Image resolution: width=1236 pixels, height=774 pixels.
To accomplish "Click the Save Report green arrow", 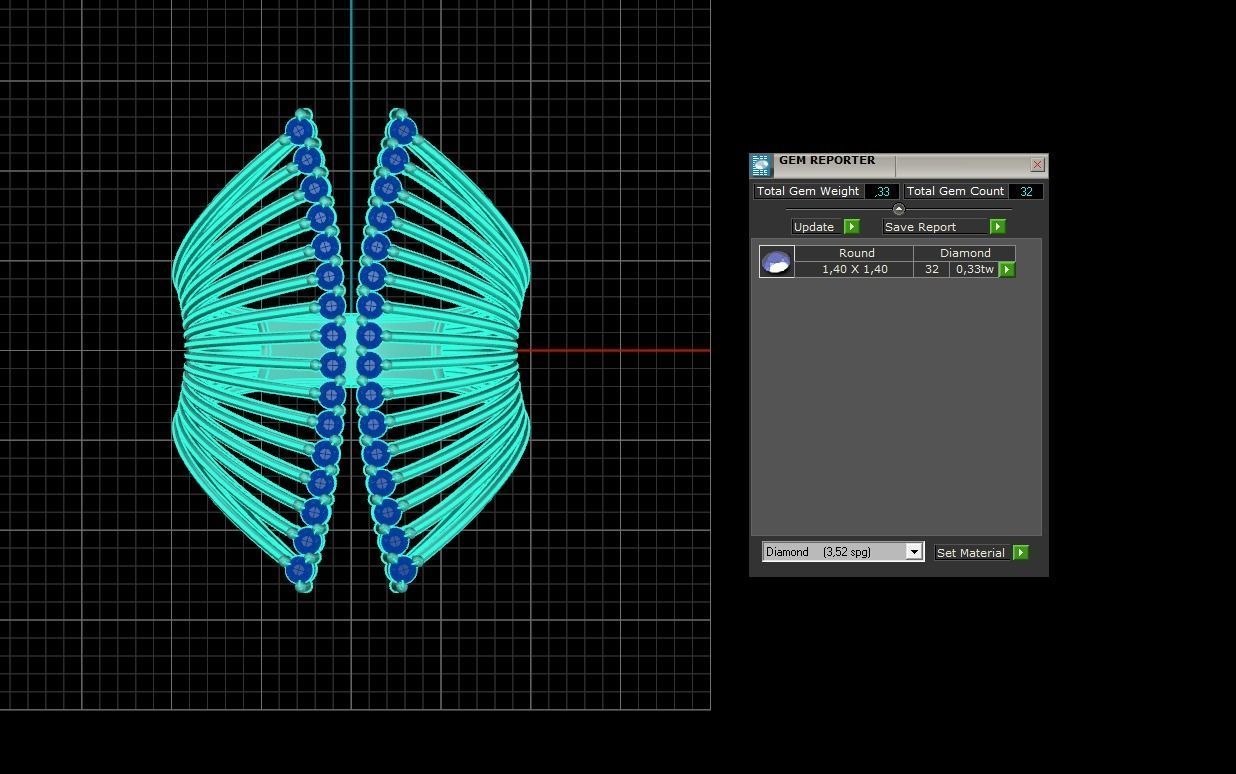I will [x=997, y=227].
